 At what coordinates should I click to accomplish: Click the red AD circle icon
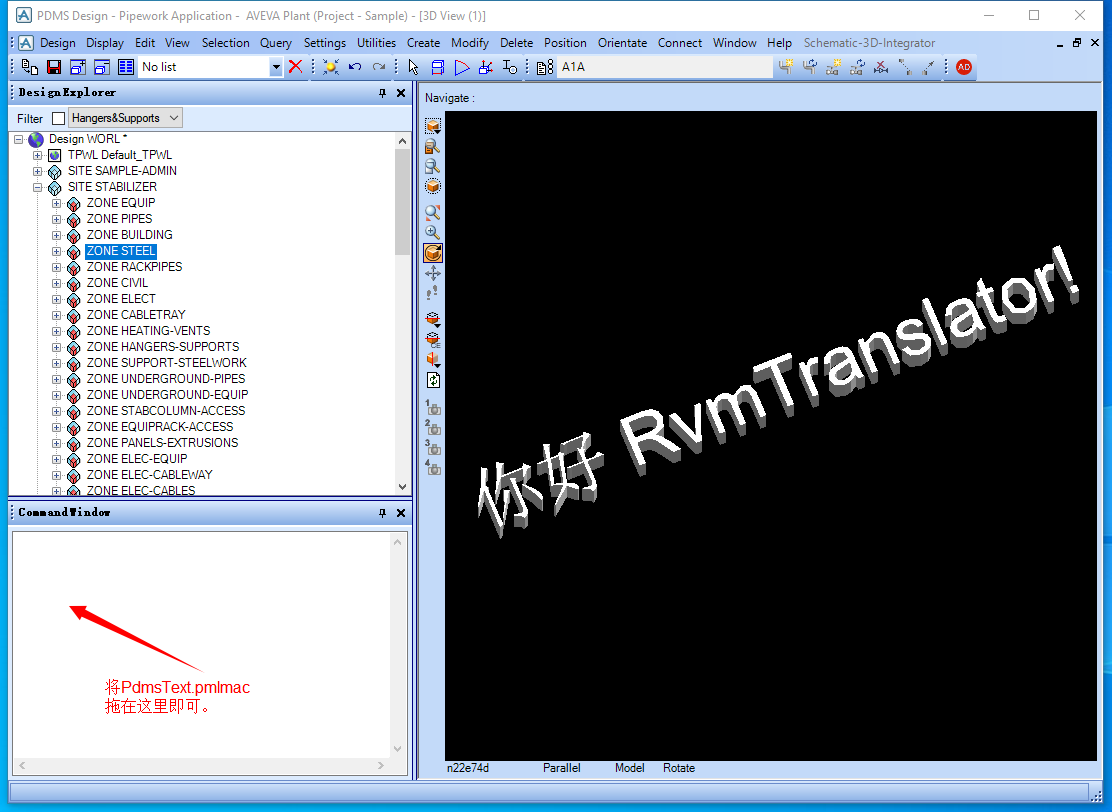(964, 67)
